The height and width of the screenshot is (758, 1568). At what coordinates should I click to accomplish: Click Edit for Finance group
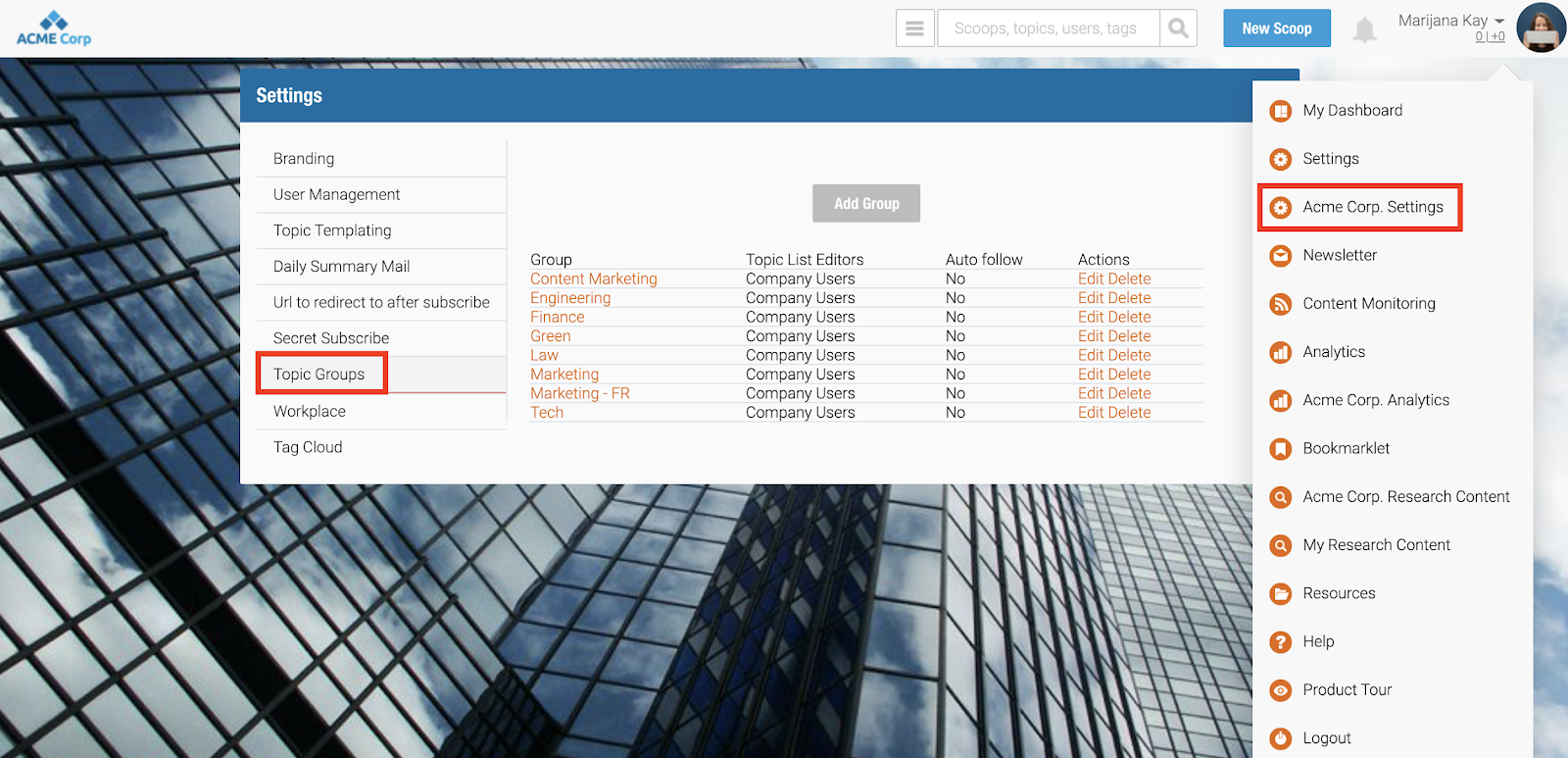coord(1091,318)
